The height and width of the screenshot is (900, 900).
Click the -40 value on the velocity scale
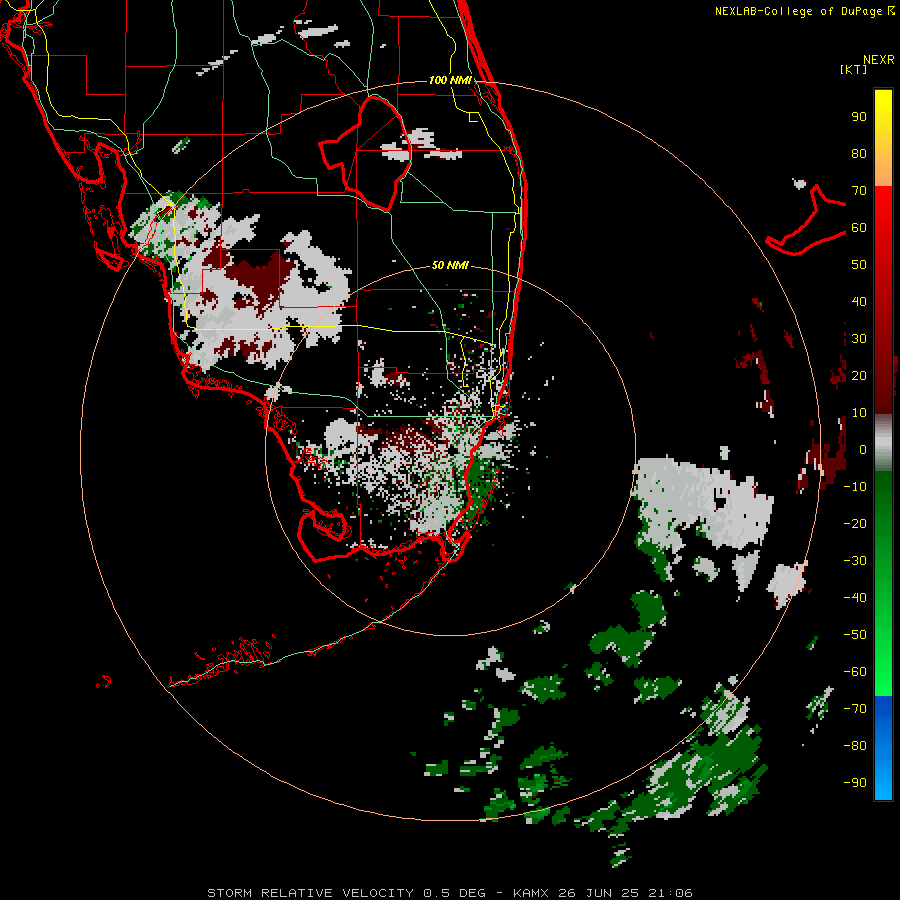[855, 598]
